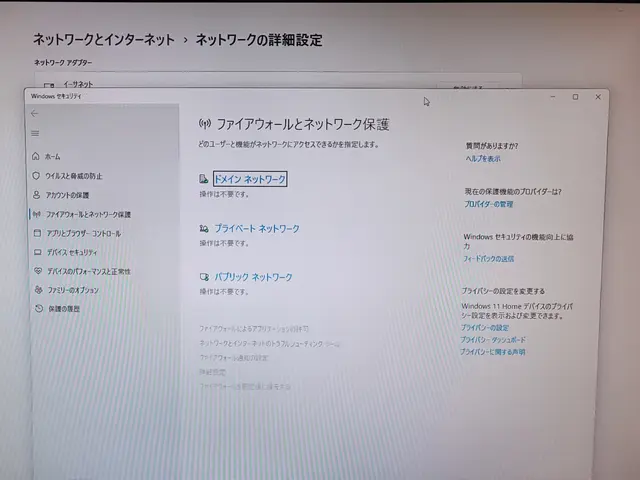640x480 pixels.
Task: Maximize the Windows Security window
Action: 575,97
